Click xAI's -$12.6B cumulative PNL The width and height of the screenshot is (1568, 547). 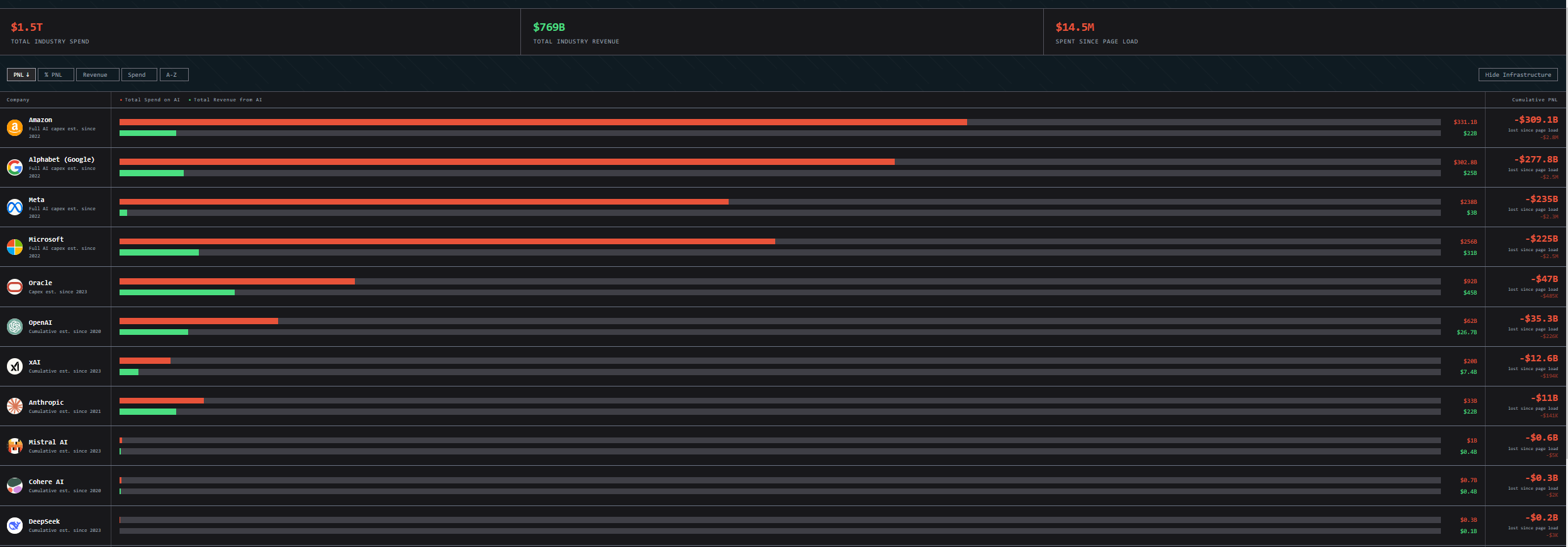[x=1539, y=358]
